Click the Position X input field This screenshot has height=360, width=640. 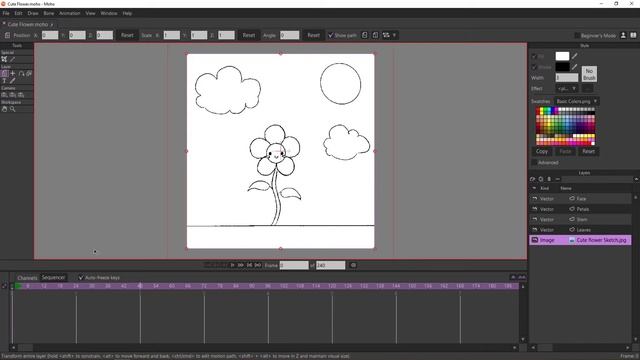50,35
